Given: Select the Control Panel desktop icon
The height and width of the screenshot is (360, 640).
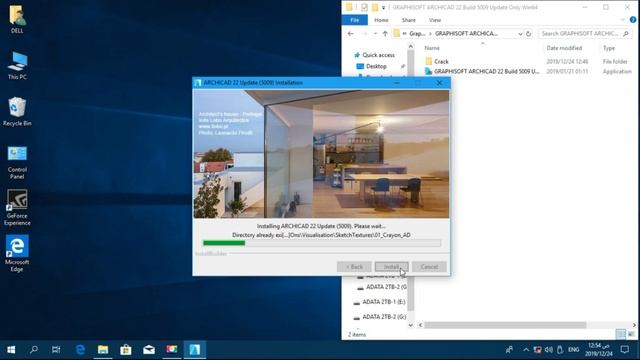Looking at the screenshot, I should pyautogui.click(x=17, y=162).
